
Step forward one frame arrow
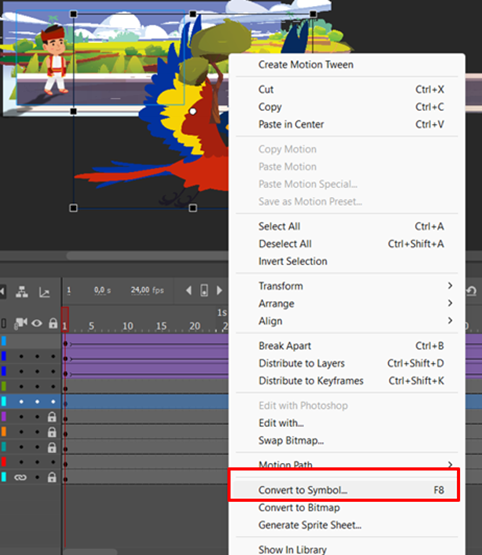[220, 291]
